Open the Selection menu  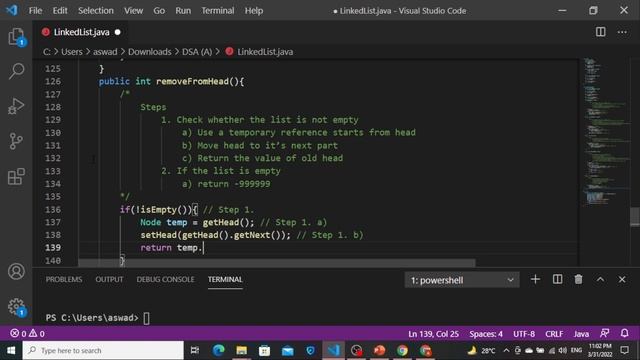coord(96,11)
